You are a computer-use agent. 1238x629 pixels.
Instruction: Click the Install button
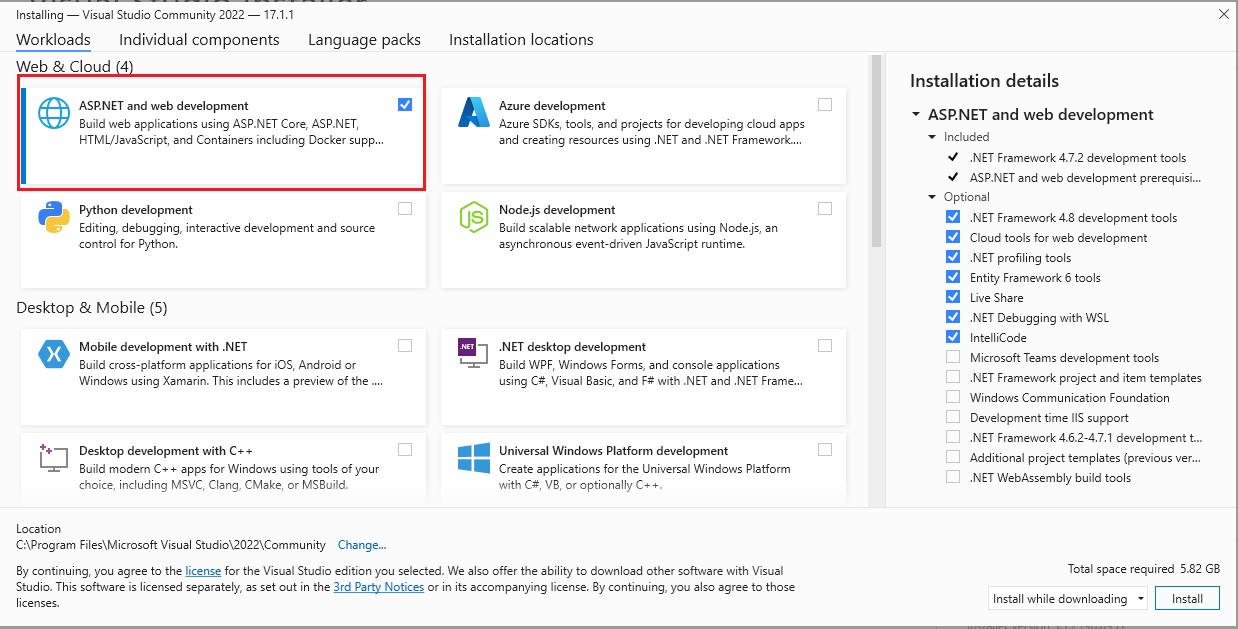1187,598
